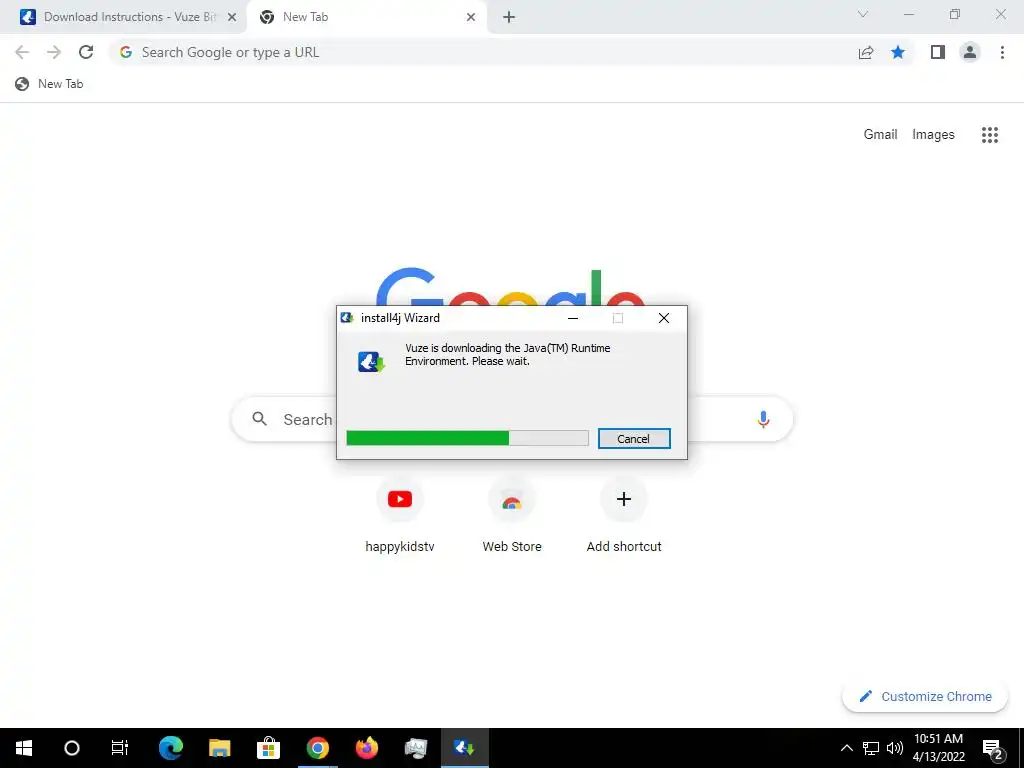This screenshot has height=768, width=1024.
Task: Close the install4j Wizard dialog
Action: click(x=664, y=318)
